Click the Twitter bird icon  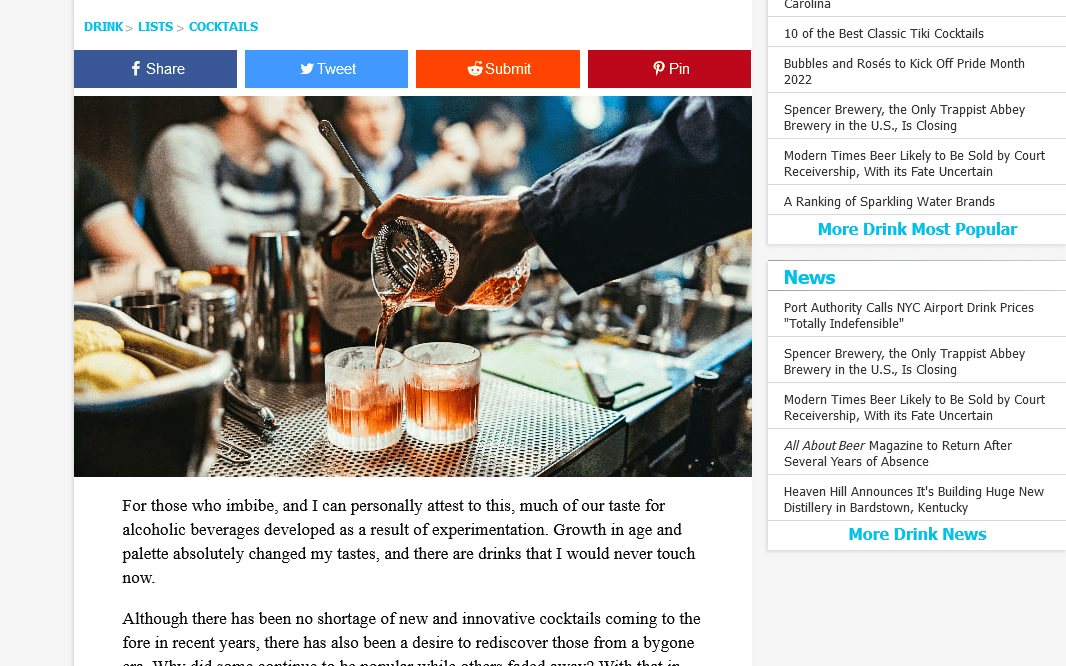(x=307, y=69)
